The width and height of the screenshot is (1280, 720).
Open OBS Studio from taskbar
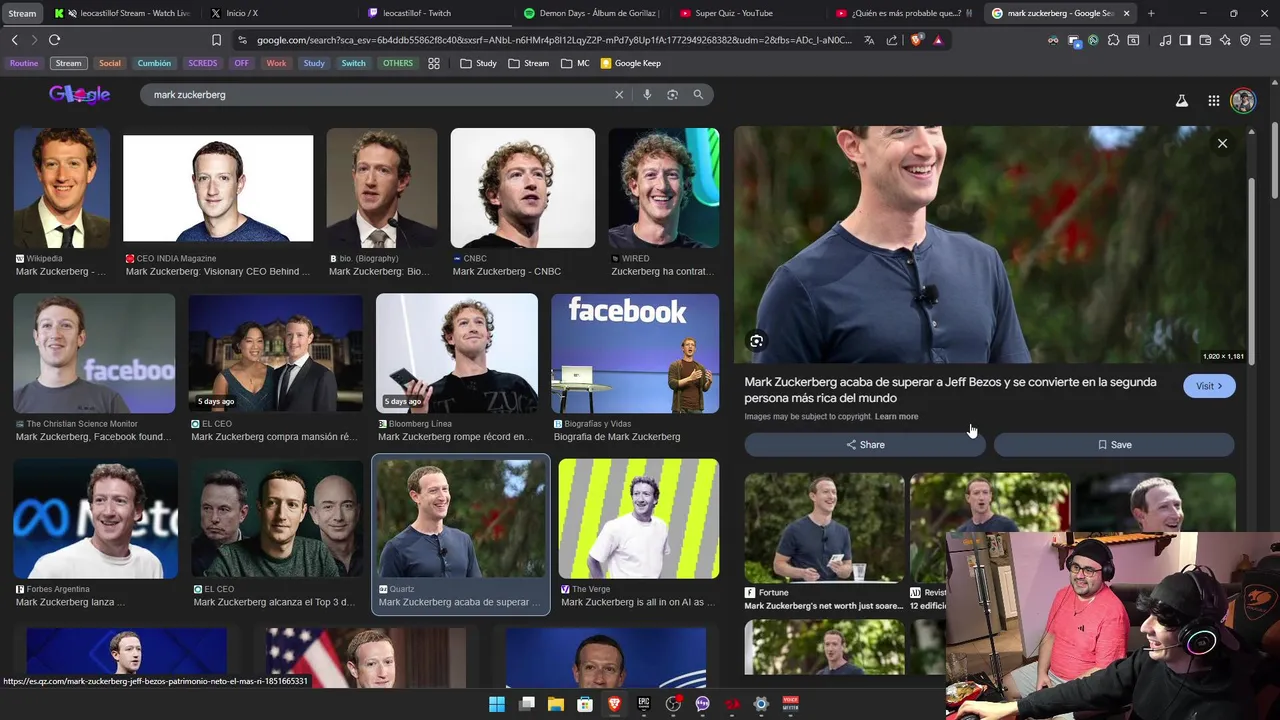(x=673, y=704)
